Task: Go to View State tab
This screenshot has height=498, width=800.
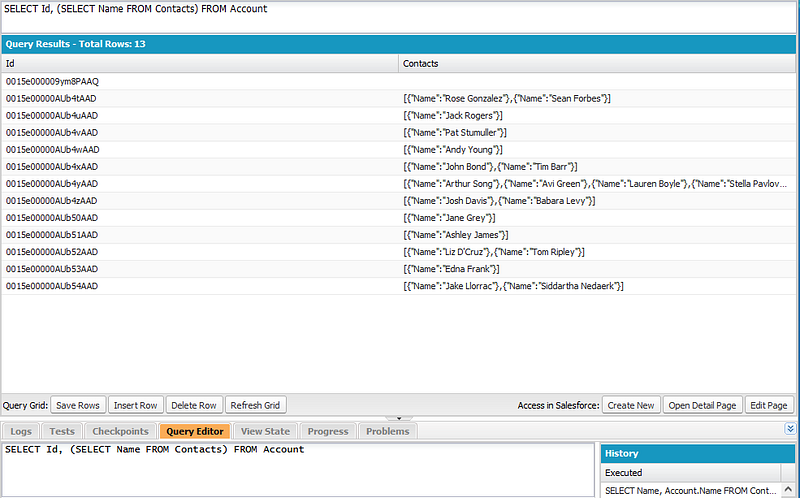Action: point(265,431)
